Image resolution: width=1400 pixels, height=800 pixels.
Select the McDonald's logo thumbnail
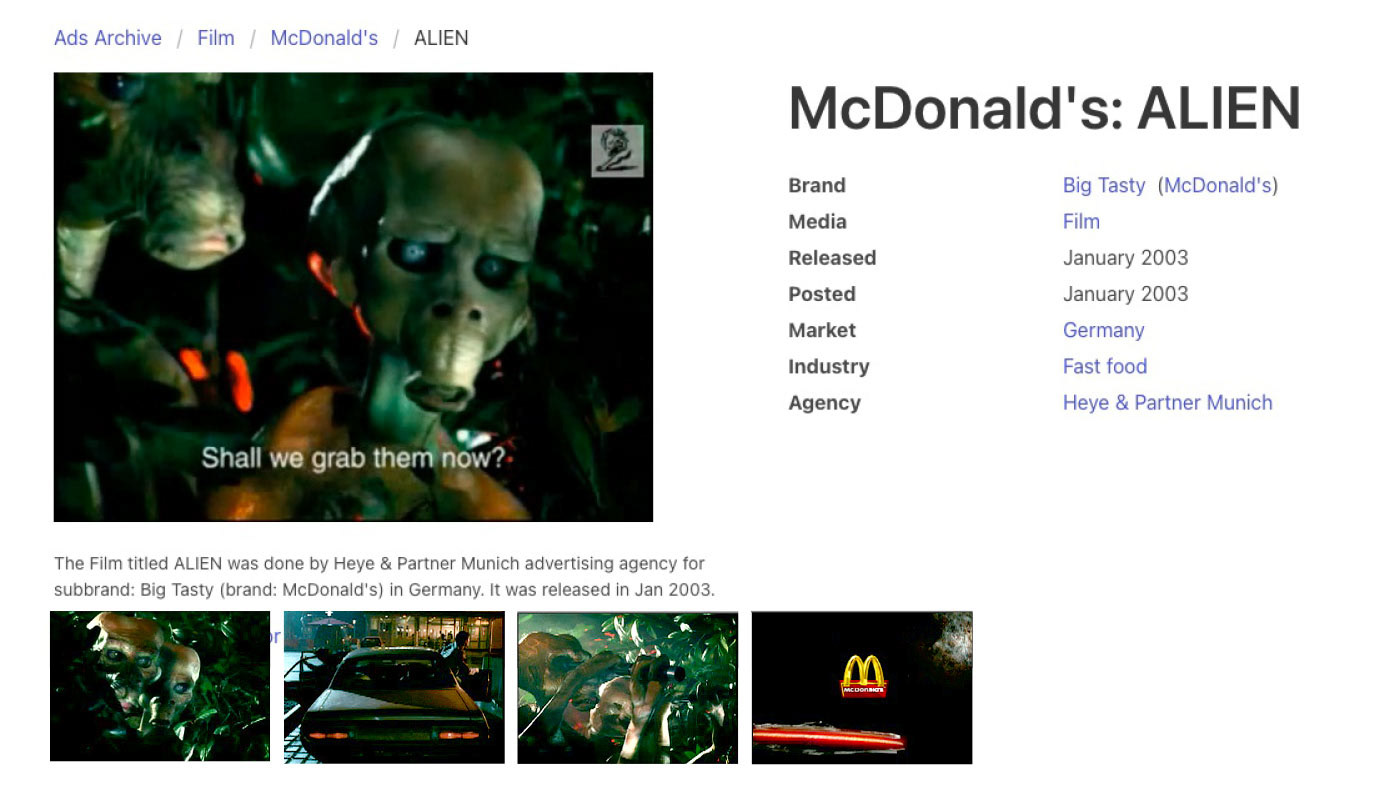click(862, 688)
